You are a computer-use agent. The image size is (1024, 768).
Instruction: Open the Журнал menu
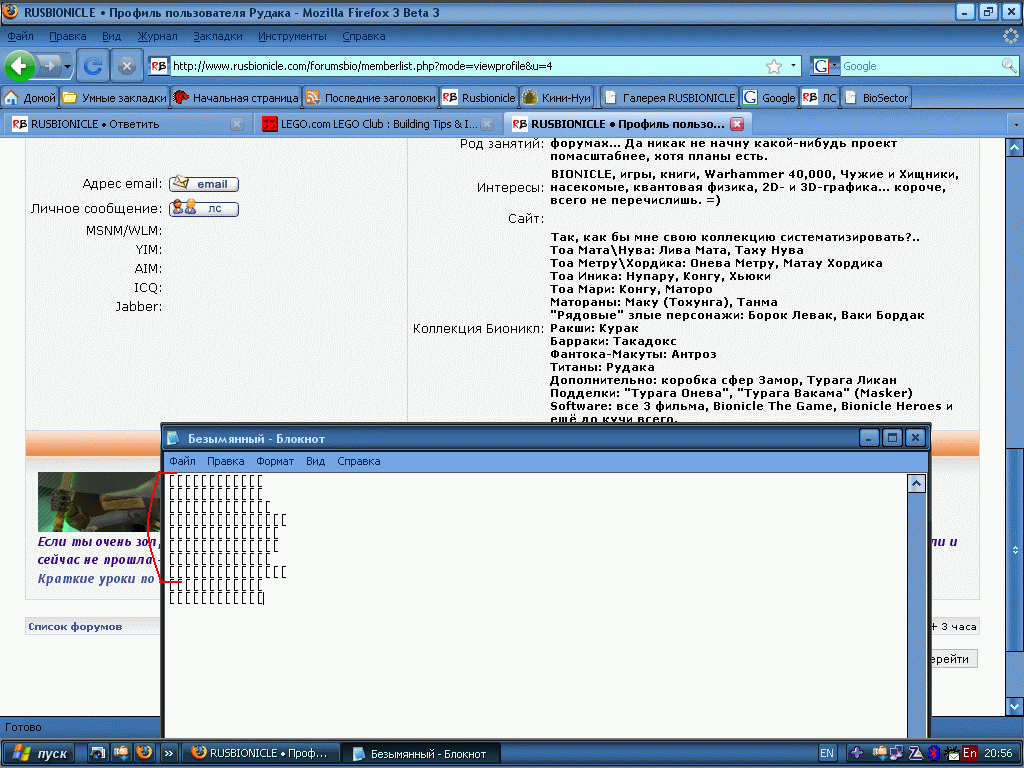(x=157, y=37)
